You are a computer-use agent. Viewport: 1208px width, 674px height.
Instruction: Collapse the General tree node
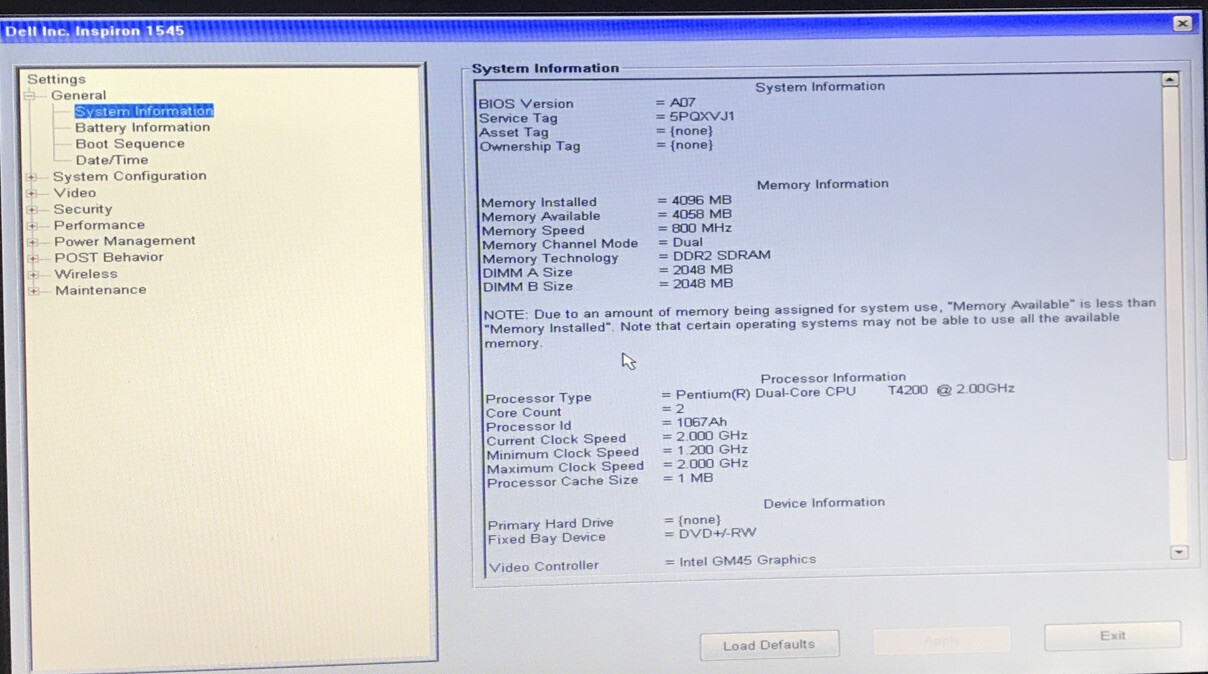(x=31, y=96)
